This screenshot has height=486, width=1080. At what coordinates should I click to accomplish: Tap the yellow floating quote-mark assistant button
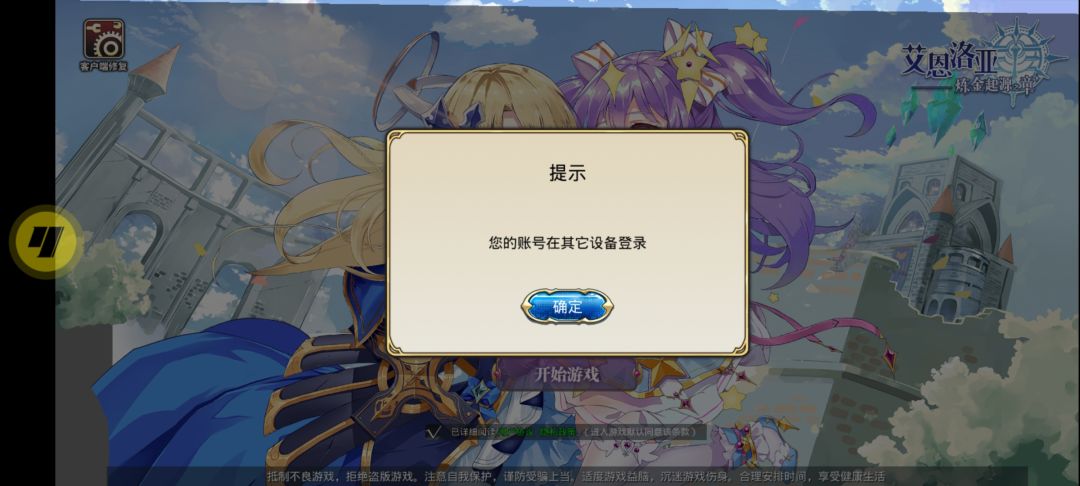click(x=45, y=240)
